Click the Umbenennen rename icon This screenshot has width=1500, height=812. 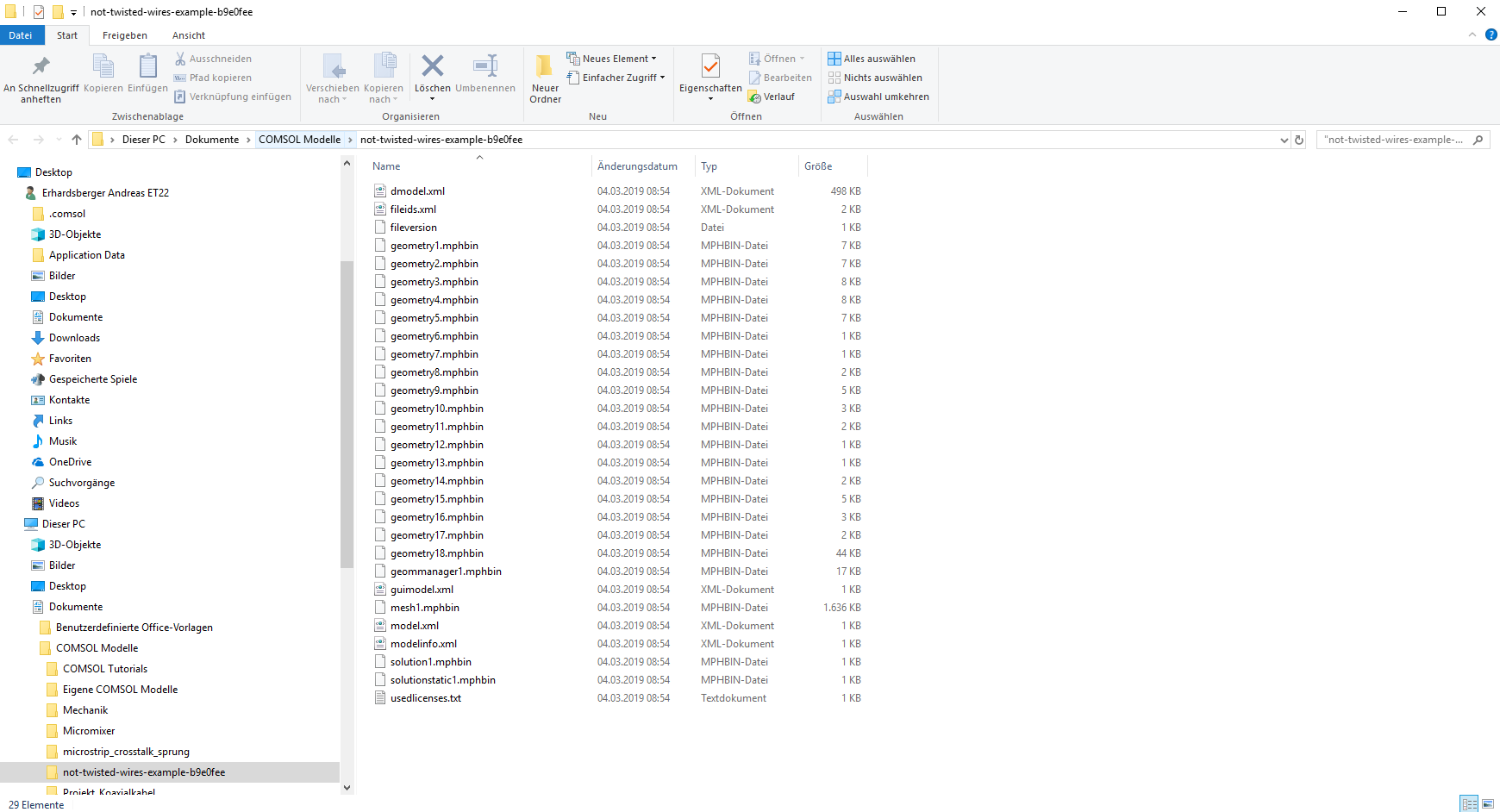tap(485, 66)
